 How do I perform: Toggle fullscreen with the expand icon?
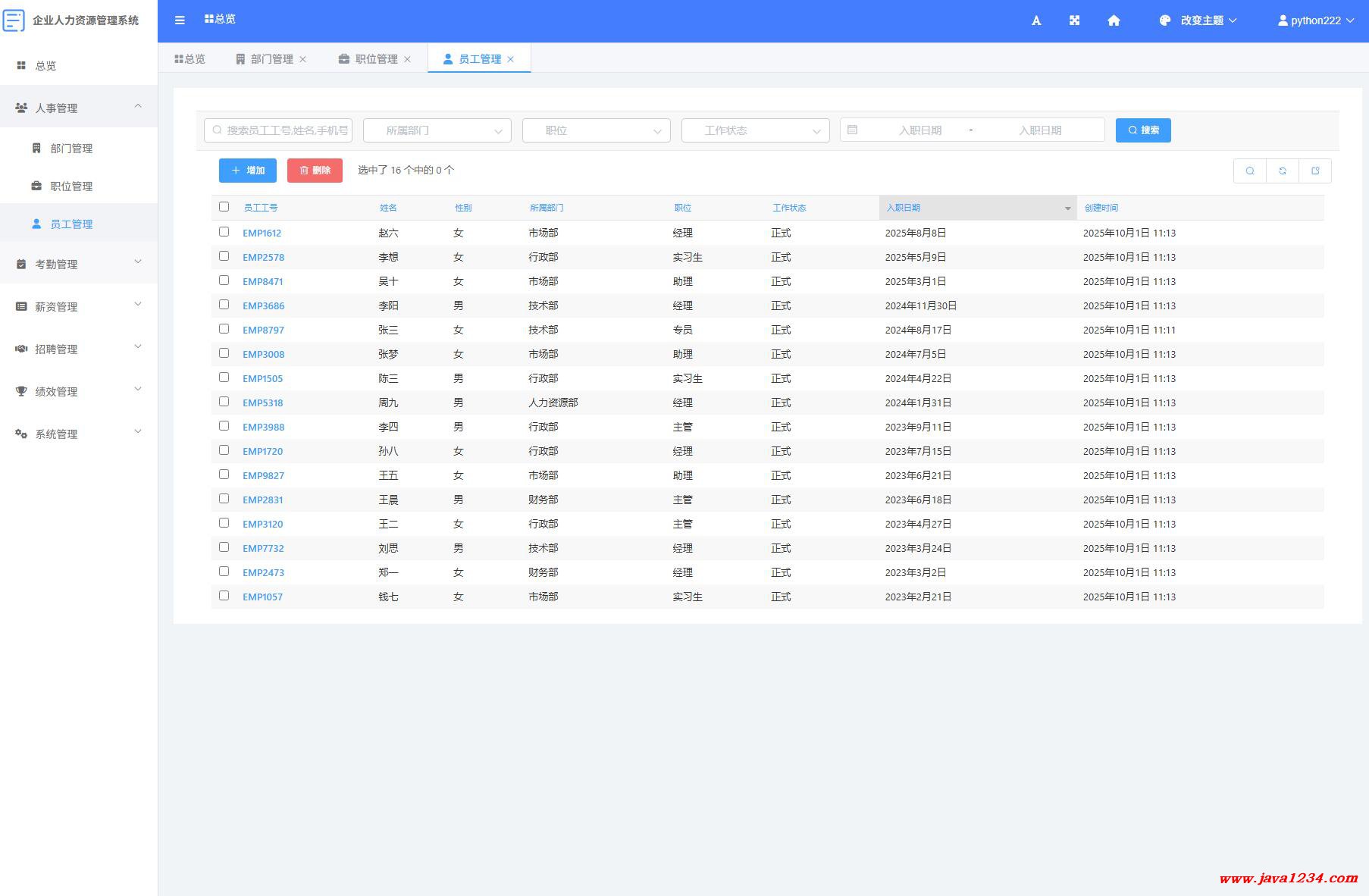tap(1074, 20)
